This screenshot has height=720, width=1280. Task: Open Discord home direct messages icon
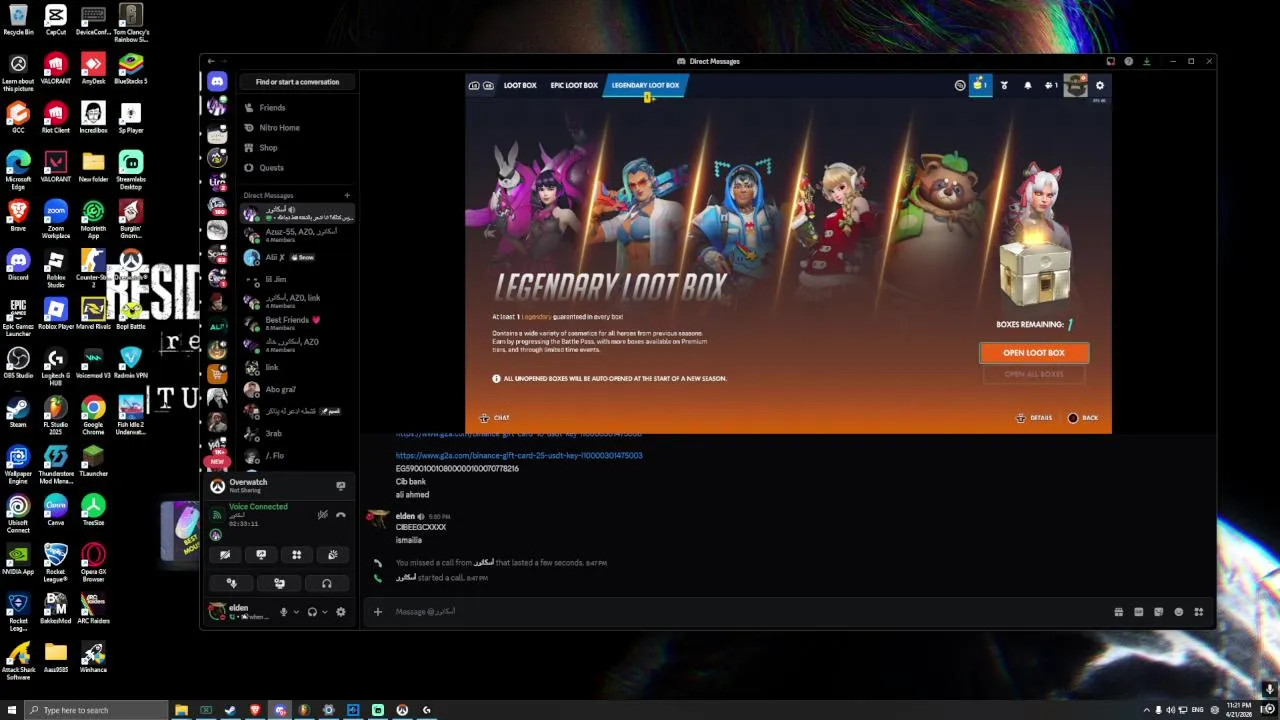217,82
